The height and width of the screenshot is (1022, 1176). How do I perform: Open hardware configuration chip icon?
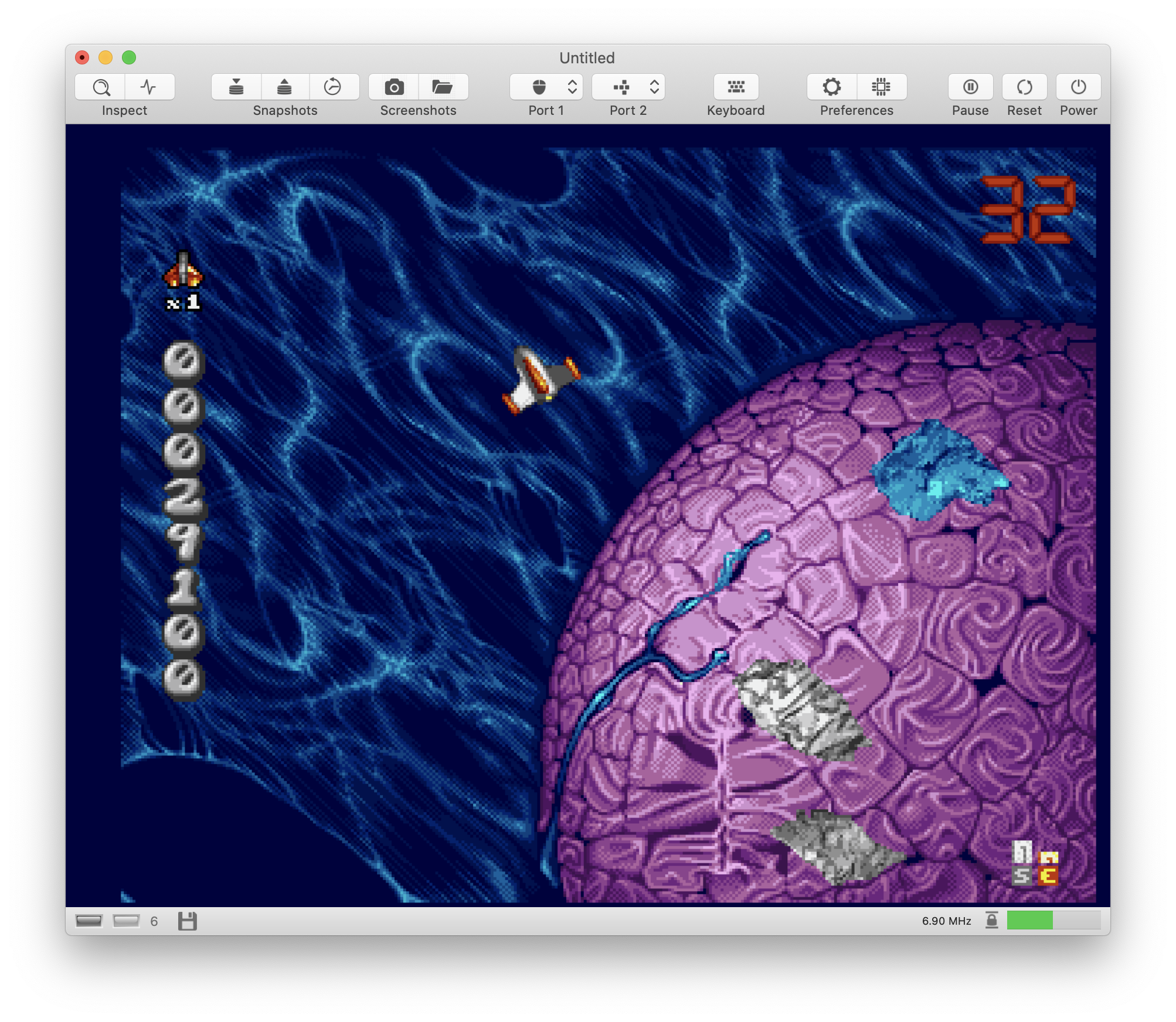click(881, 87)
